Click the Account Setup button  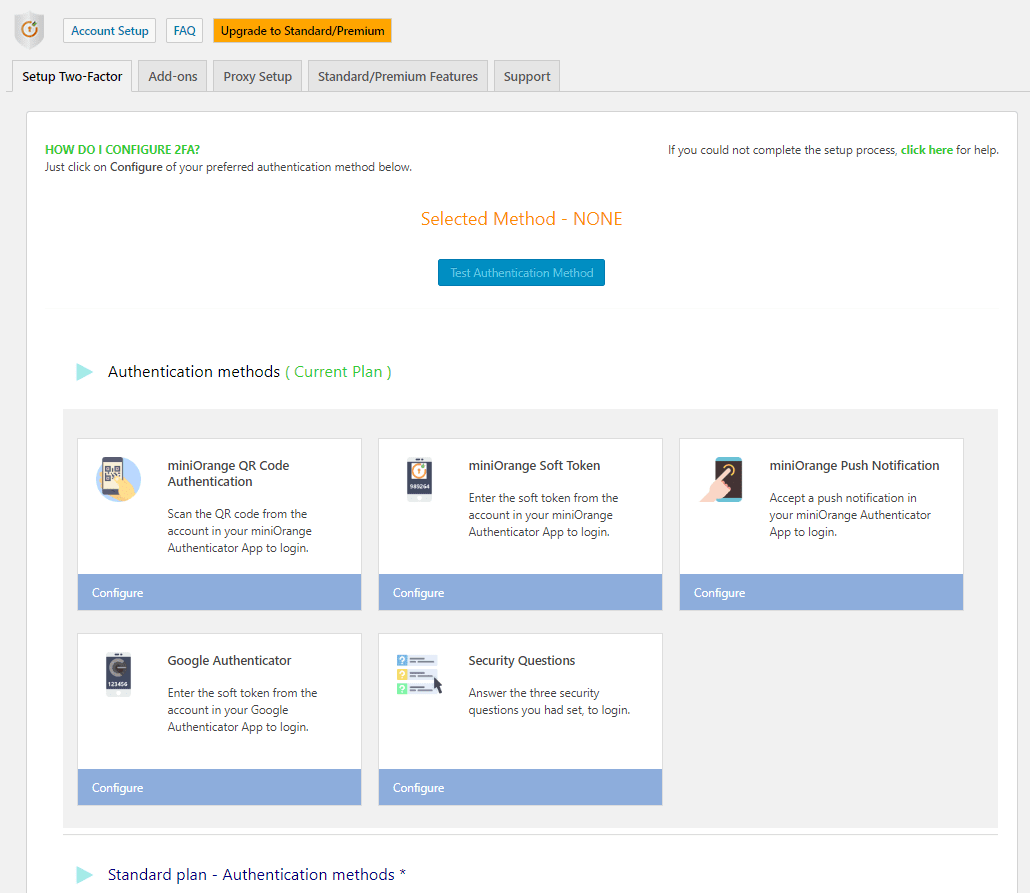tap(110, 31)
